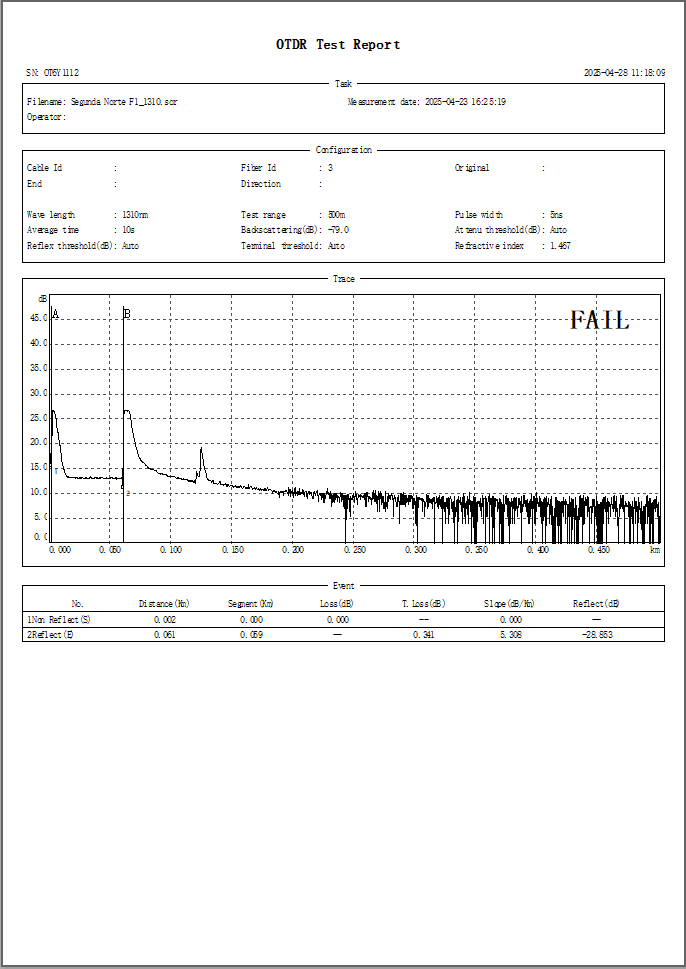Click the Refractive index 1.467 value
686x969 pixels.
tap(560, 246)
